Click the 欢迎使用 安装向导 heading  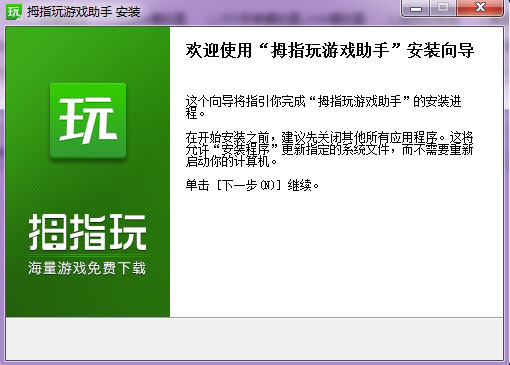click(x=329, y=51)
